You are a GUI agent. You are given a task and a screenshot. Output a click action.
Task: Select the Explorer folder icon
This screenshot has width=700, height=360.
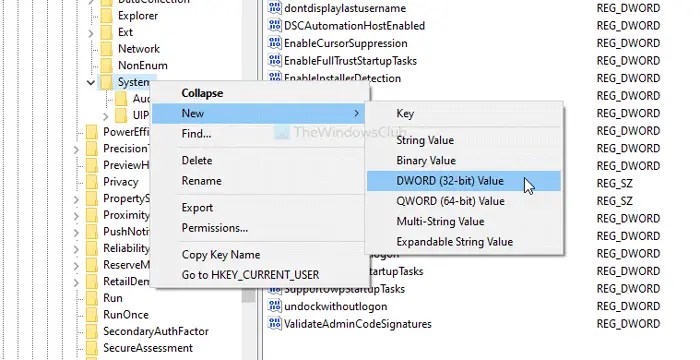click(x=106, y=16)
